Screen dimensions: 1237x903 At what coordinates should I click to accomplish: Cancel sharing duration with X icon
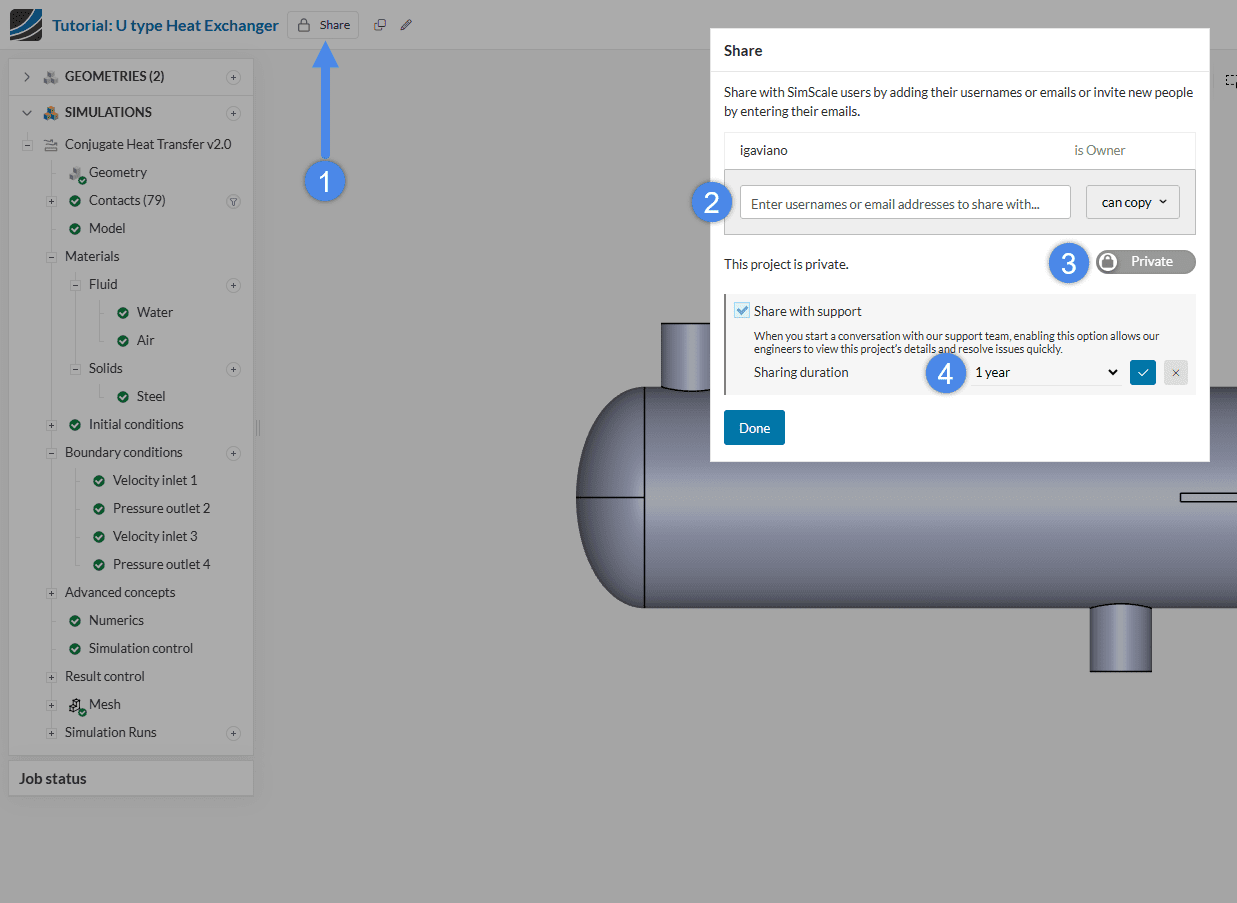[x=1175, y=372]
